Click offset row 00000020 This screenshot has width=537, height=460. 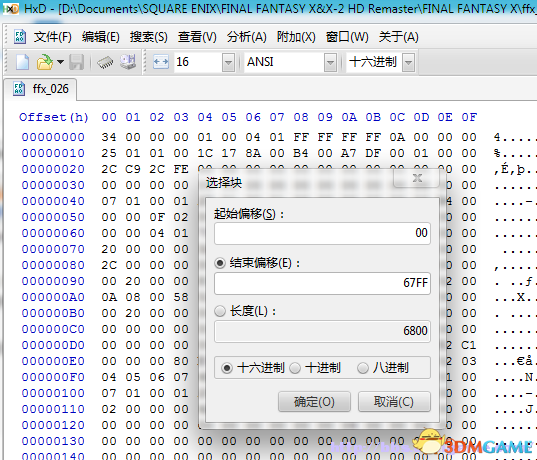[53, 169]
